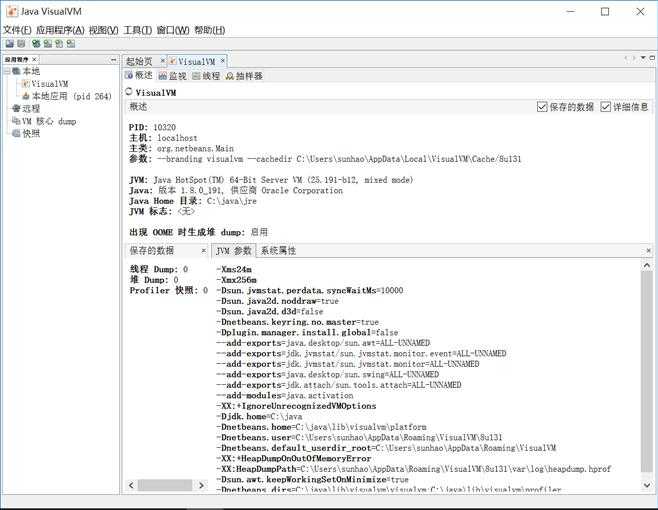Close the JVM 参数 details panel
This screenshot has height=510, width=658.
[648, 251]
